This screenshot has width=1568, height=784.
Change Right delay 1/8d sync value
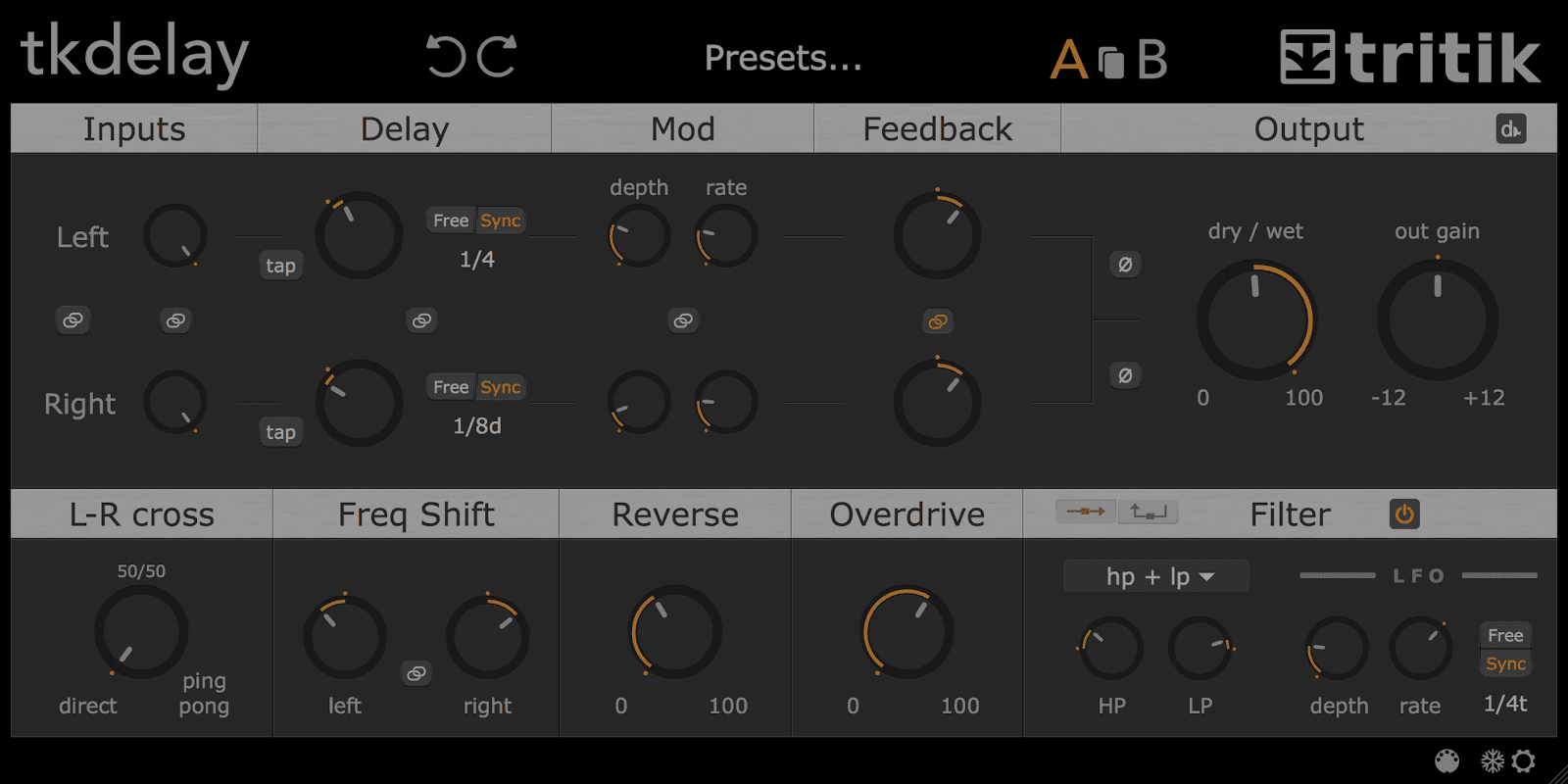pos(477,426)
